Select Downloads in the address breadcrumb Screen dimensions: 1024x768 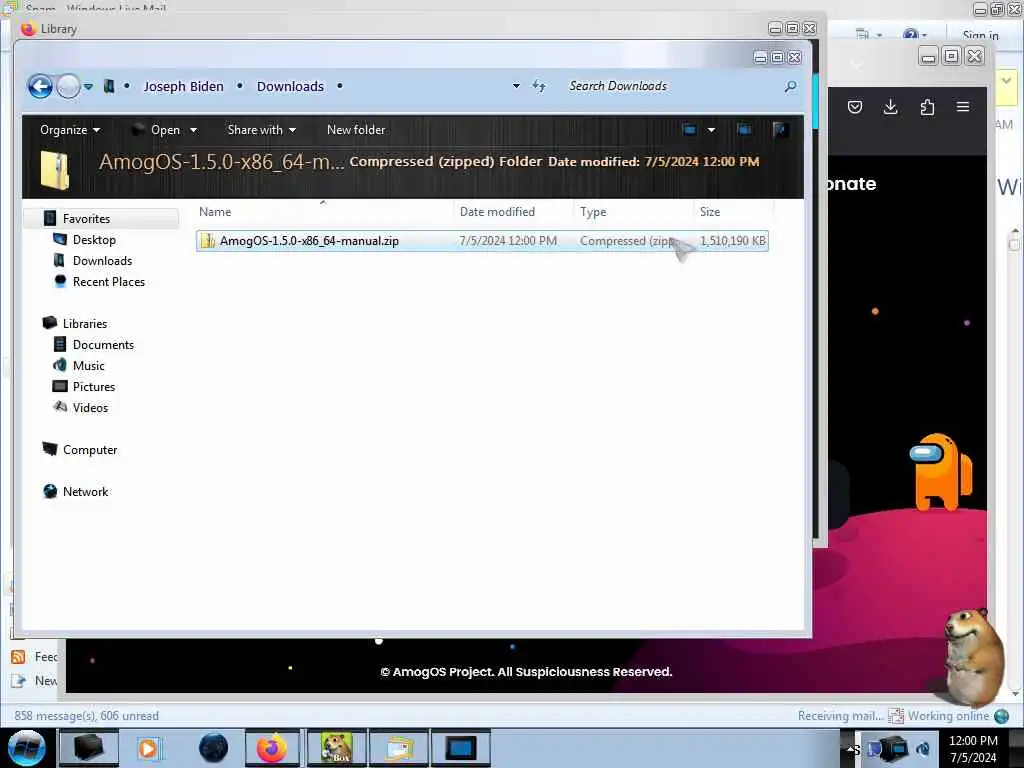click(x=290, y=86)
